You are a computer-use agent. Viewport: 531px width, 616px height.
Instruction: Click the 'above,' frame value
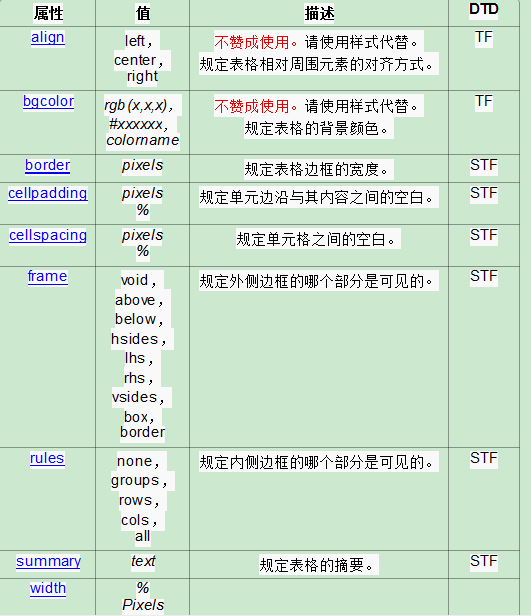click(139, 300)
